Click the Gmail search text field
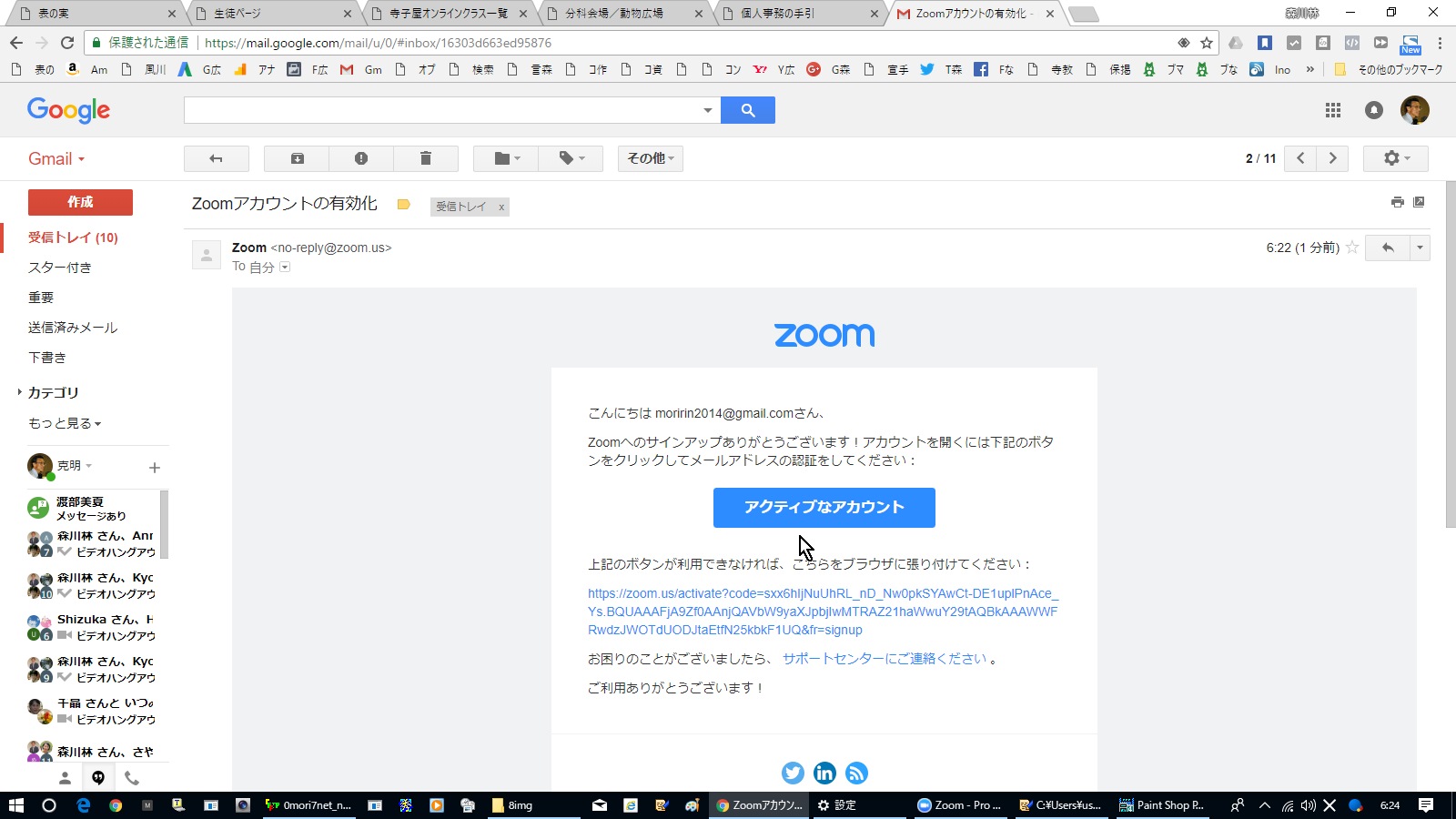This screenshot has height=819, width=1456. 441,110
